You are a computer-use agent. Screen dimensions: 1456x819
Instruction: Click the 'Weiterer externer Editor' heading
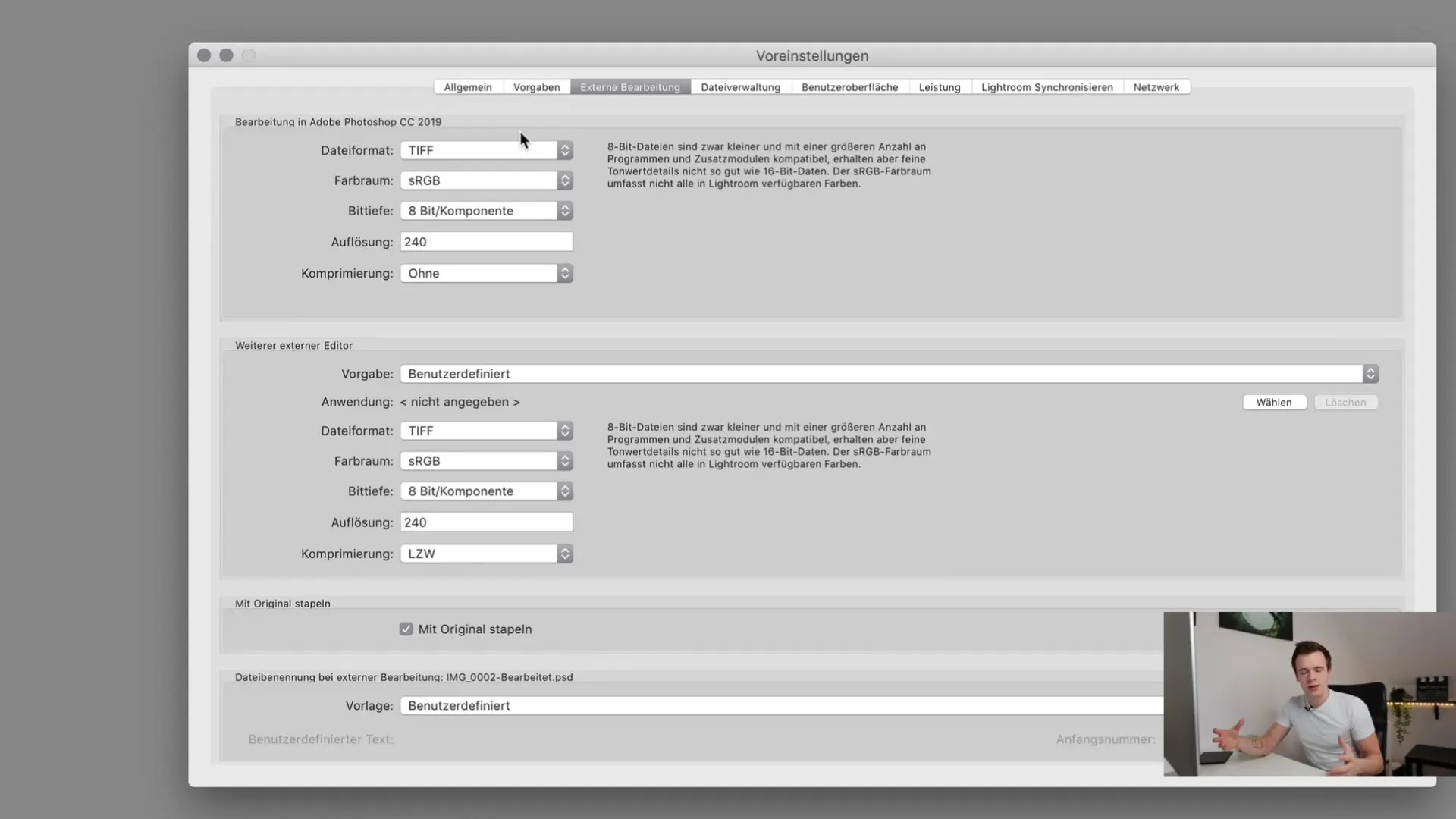click(293, 345)
